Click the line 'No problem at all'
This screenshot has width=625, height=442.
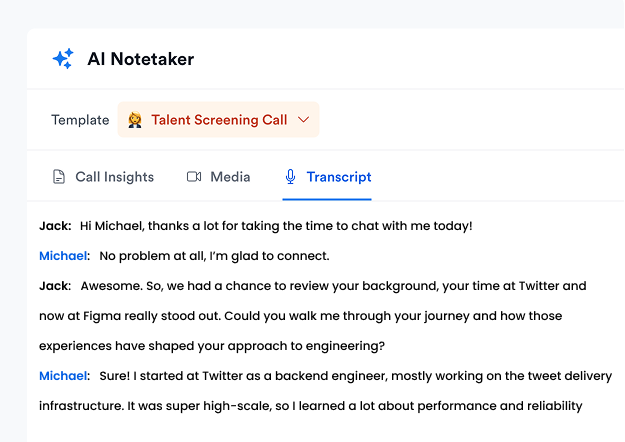click(214, 256)
